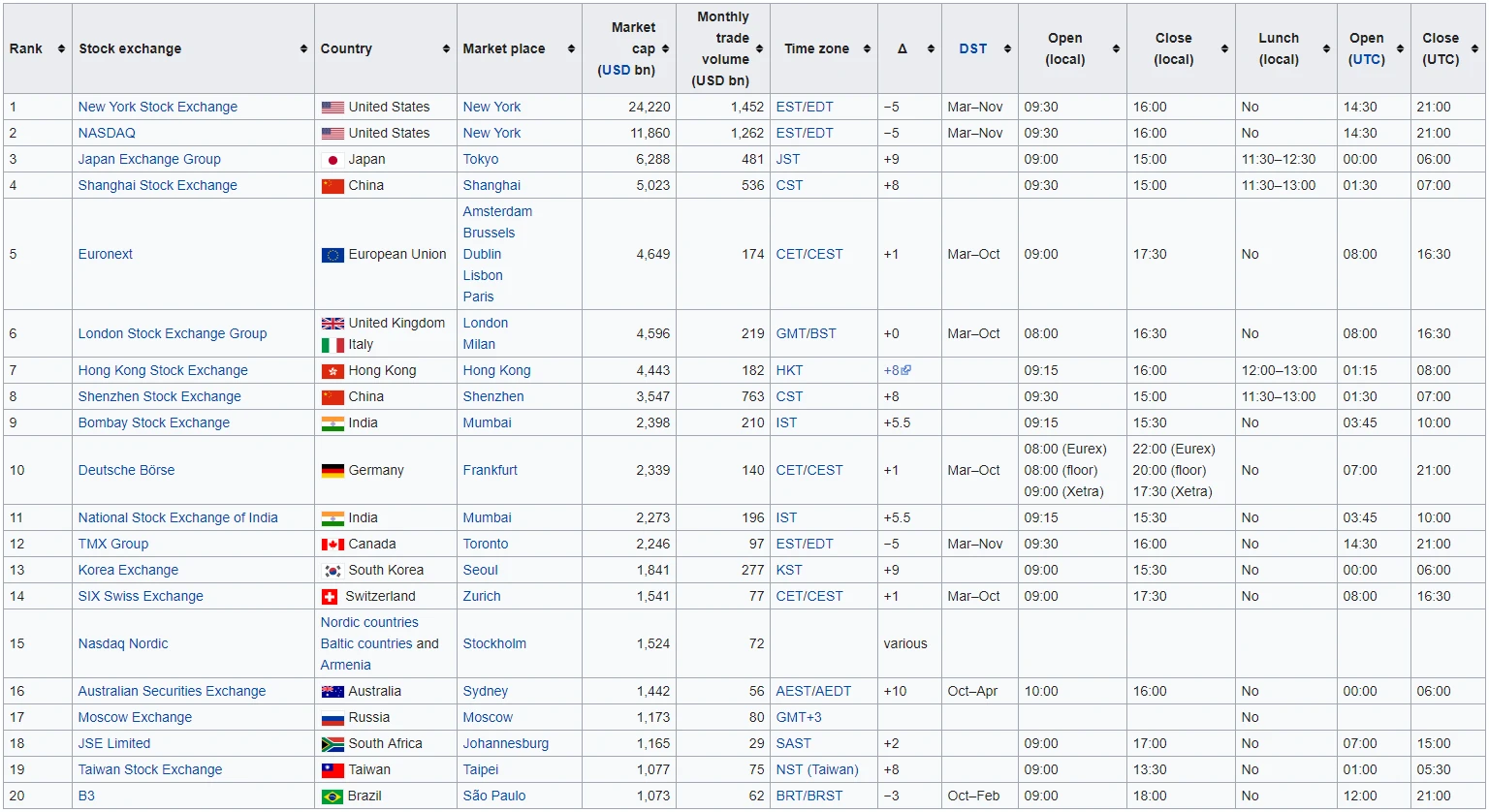The width and height of the screenshot is (1489, 812).
Task: Sort by Stock exchange column arrows
Action: pos(303,48)
